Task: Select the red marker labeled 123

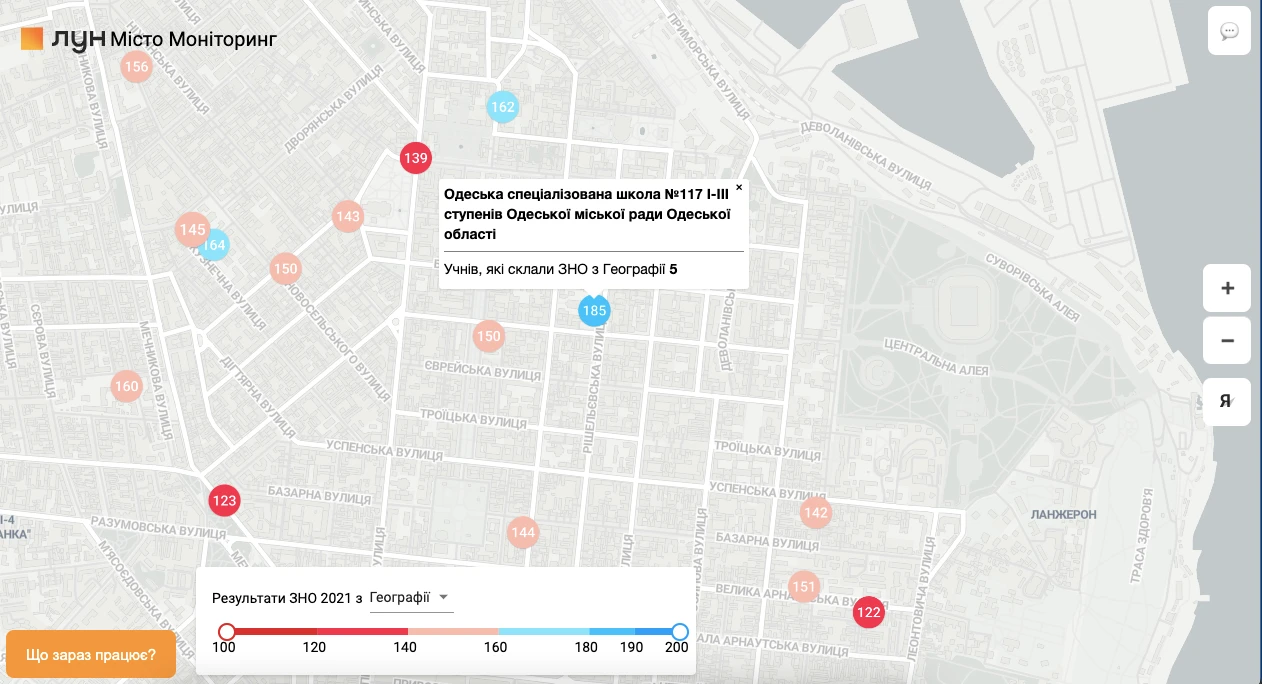Action: pos(225,500)
